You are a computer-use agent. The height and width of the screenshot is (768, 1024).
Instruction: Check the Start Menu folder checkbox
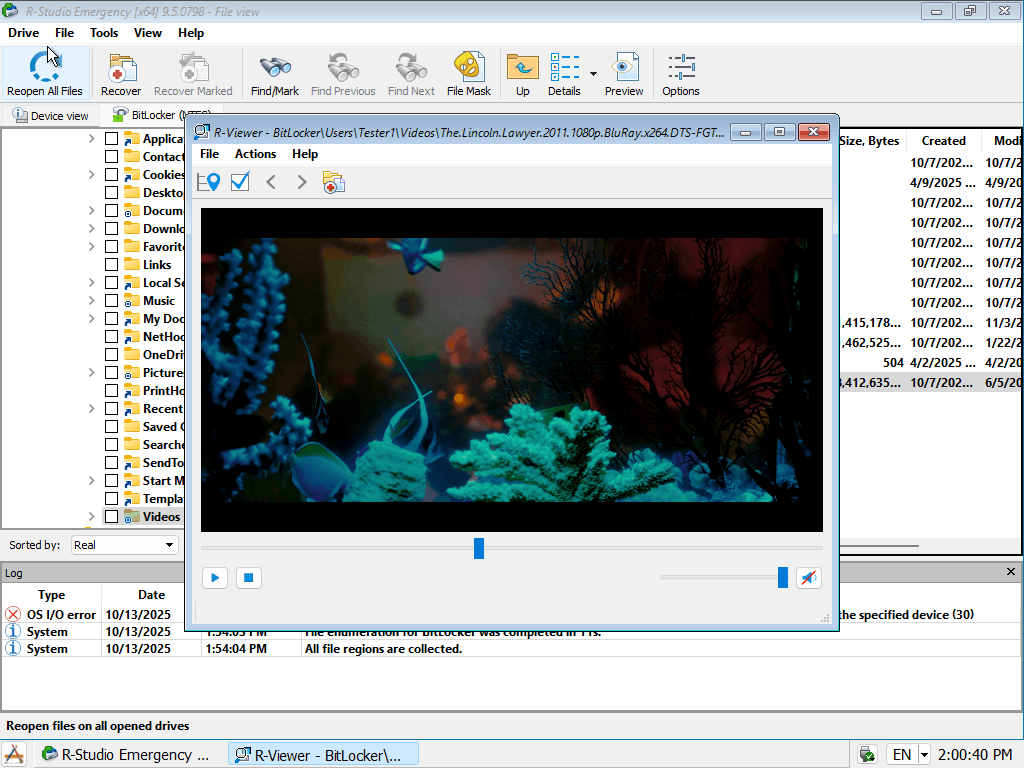[x=112, y=481]
